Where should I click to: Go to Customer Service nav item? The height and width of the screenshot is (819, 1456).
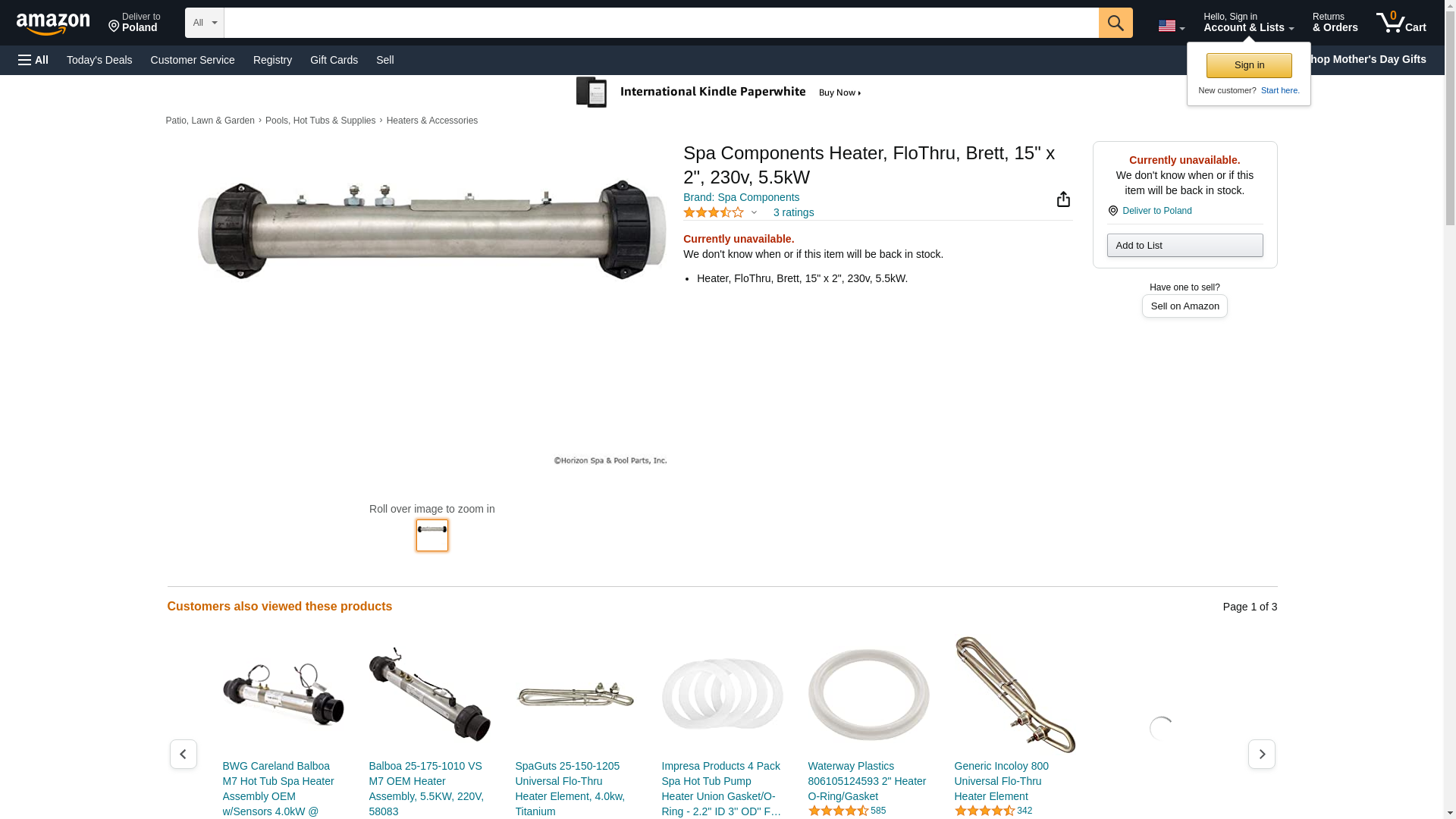(193, 60)
